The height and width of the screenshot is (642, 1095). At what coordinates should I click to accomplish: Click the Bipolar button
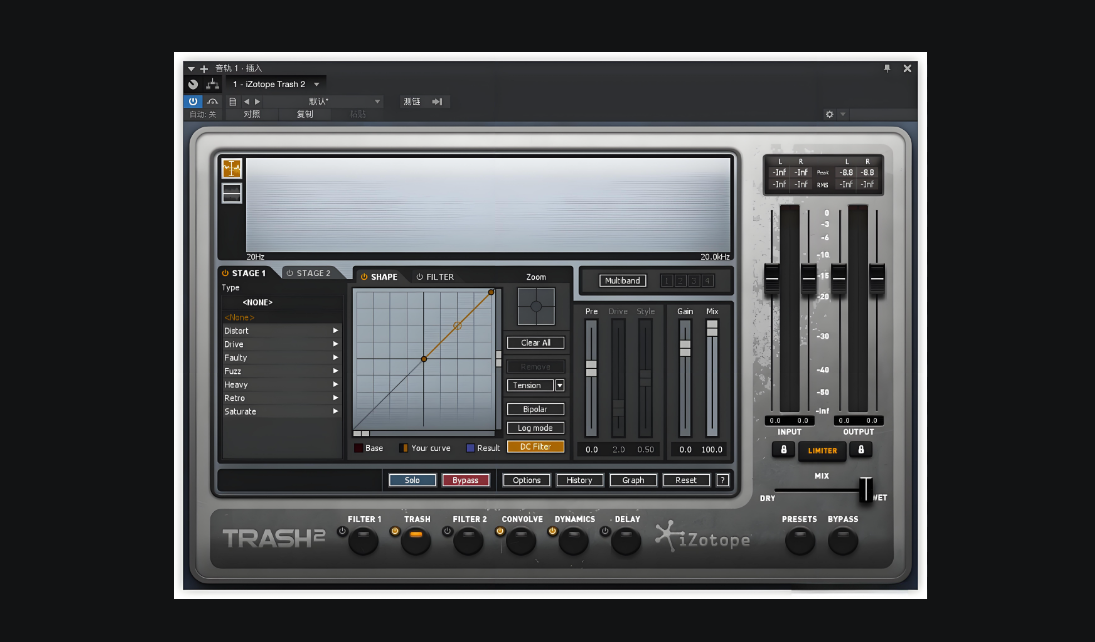[536, 409]
